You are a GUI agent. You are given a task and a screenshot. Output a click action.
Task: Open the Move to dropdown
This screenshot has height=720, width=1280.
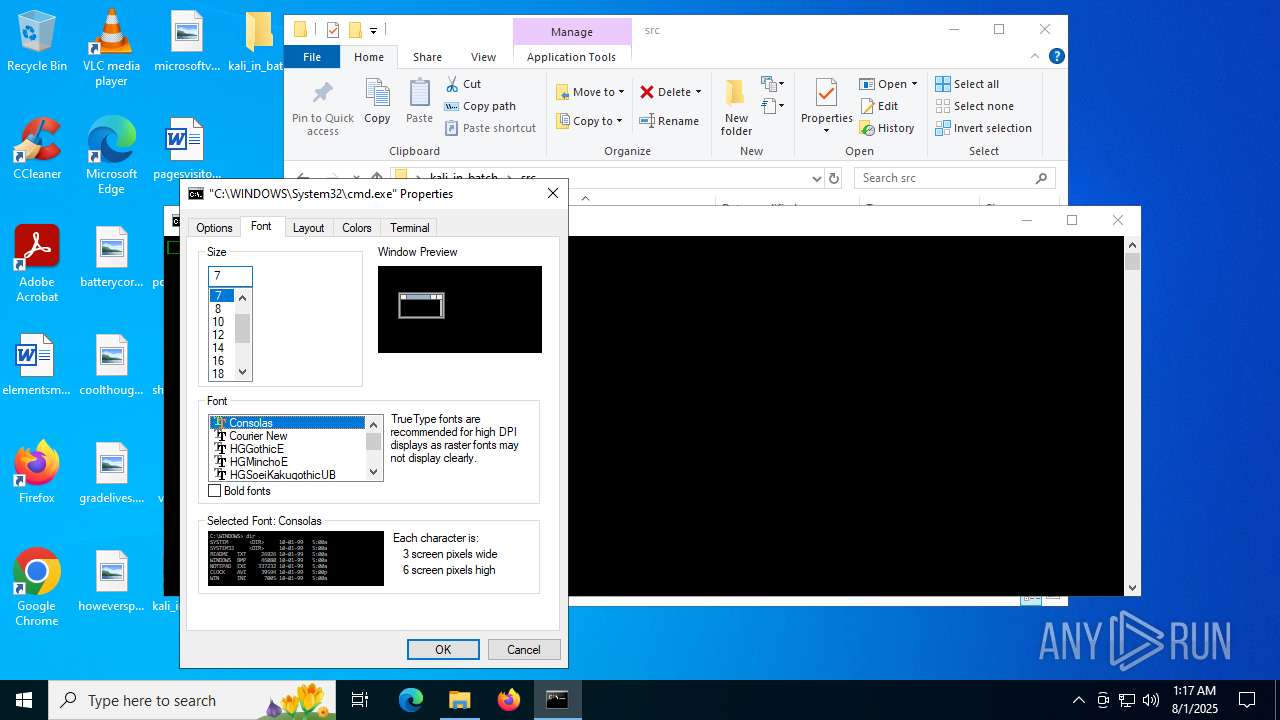[x=590, y=92]
